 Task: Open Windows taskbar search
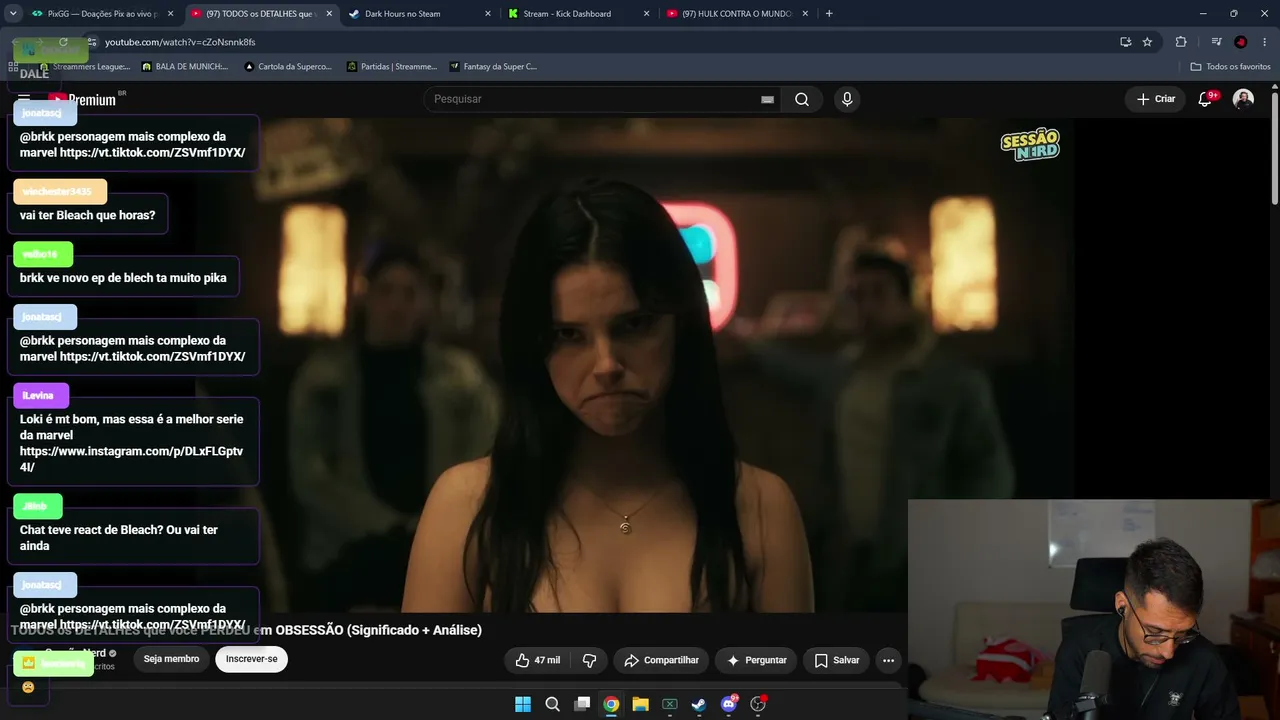click(552, 704)
